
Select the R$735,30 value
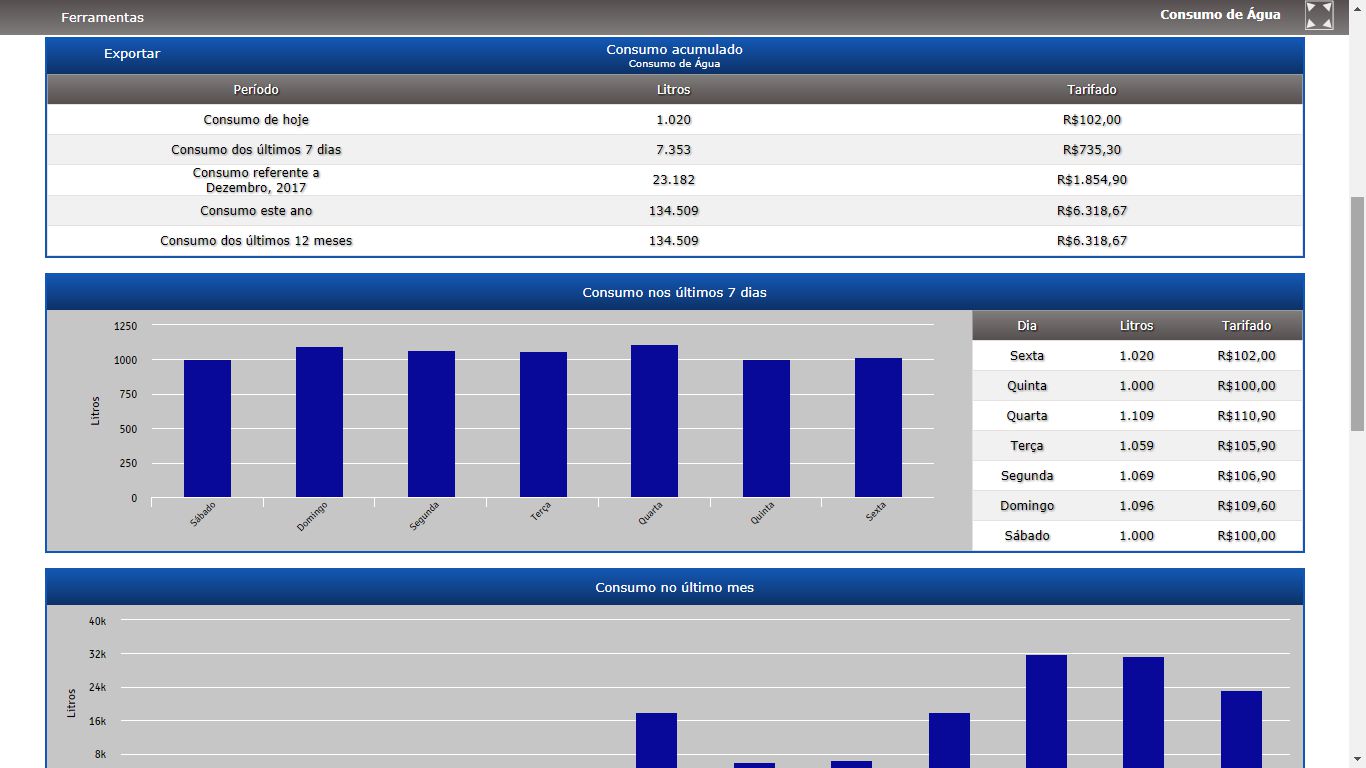pyautogui.click(x=1092, y=150)
